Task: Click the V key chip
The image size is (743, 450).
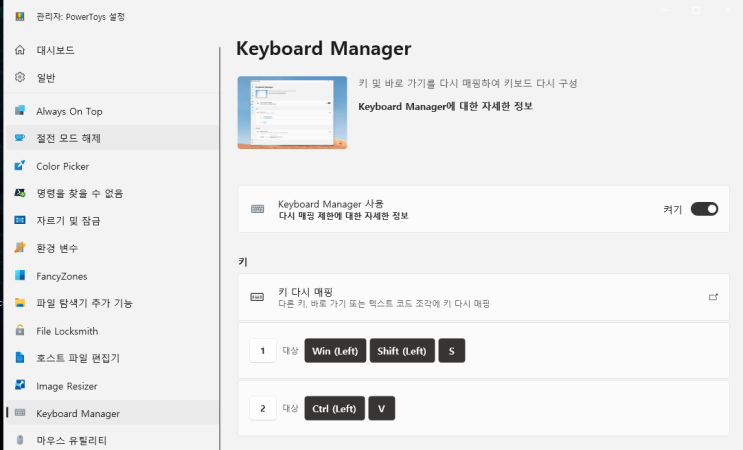Action: (x=381, y=408)
